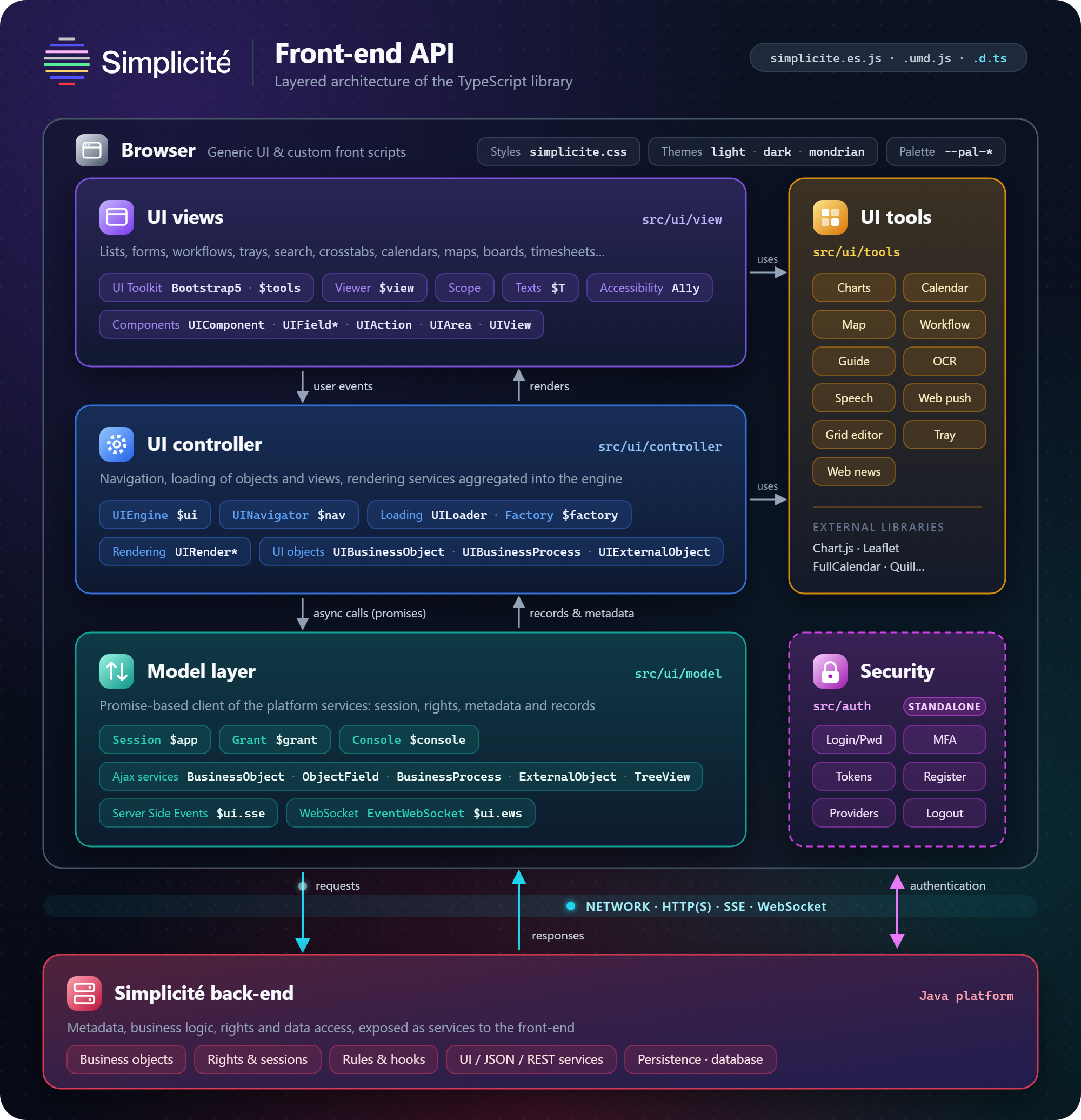Viewport: 1081px width, 1120px height.
Task: Click the pink Security padlock icon
Action: click(830, 671)
